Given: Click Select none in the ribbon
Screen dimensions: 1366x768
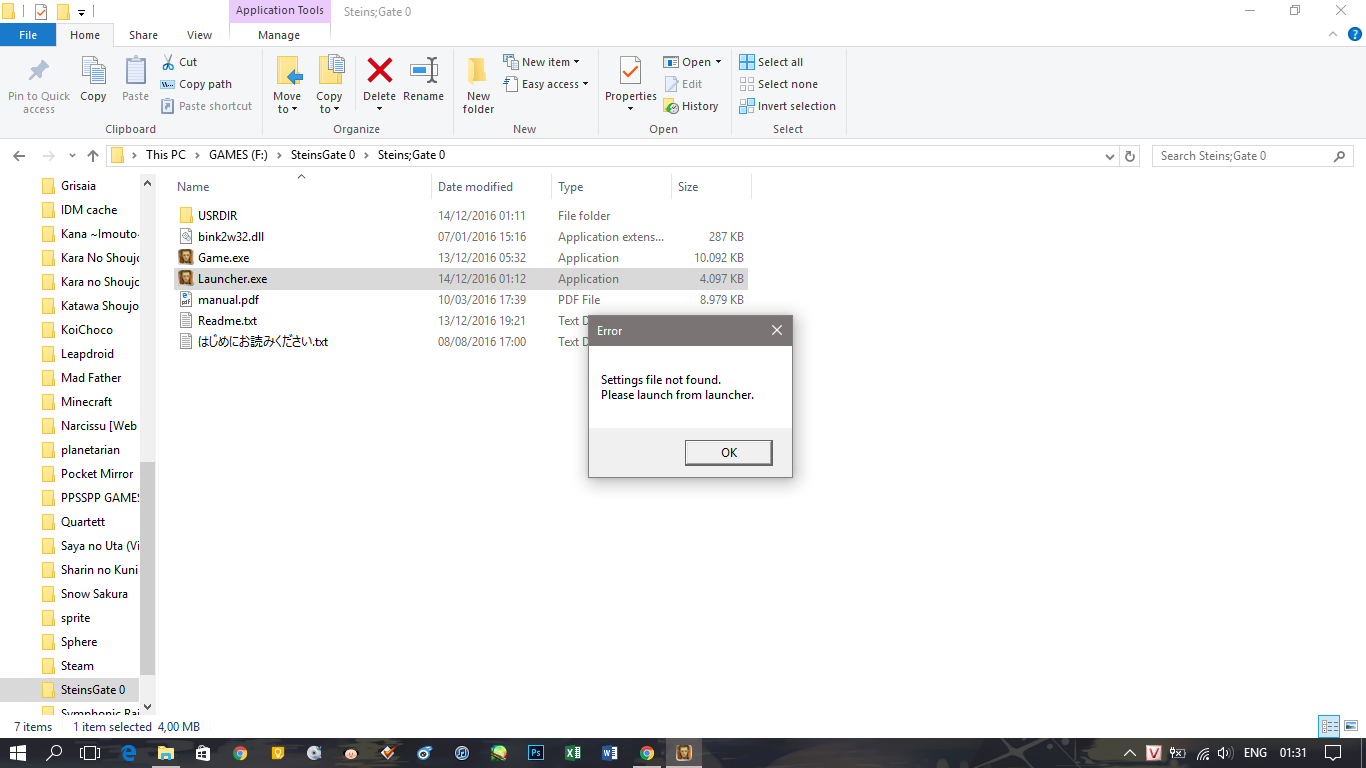Looking at the screenshot, I should (778, 84).
